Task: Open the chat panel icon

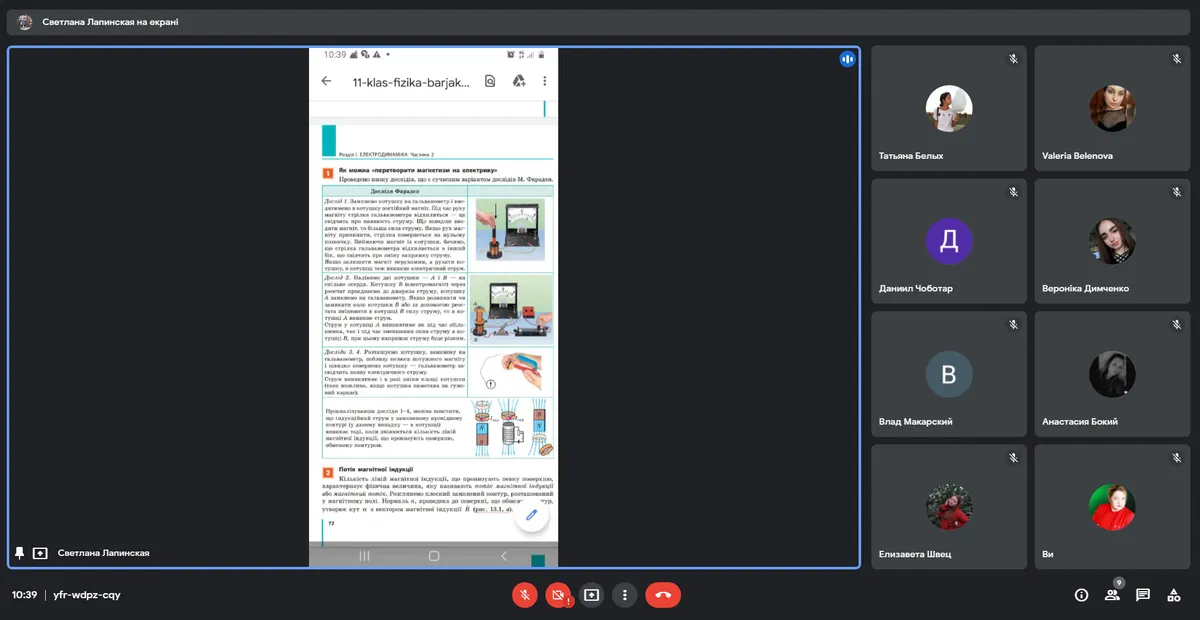Action: point(1143,595)
